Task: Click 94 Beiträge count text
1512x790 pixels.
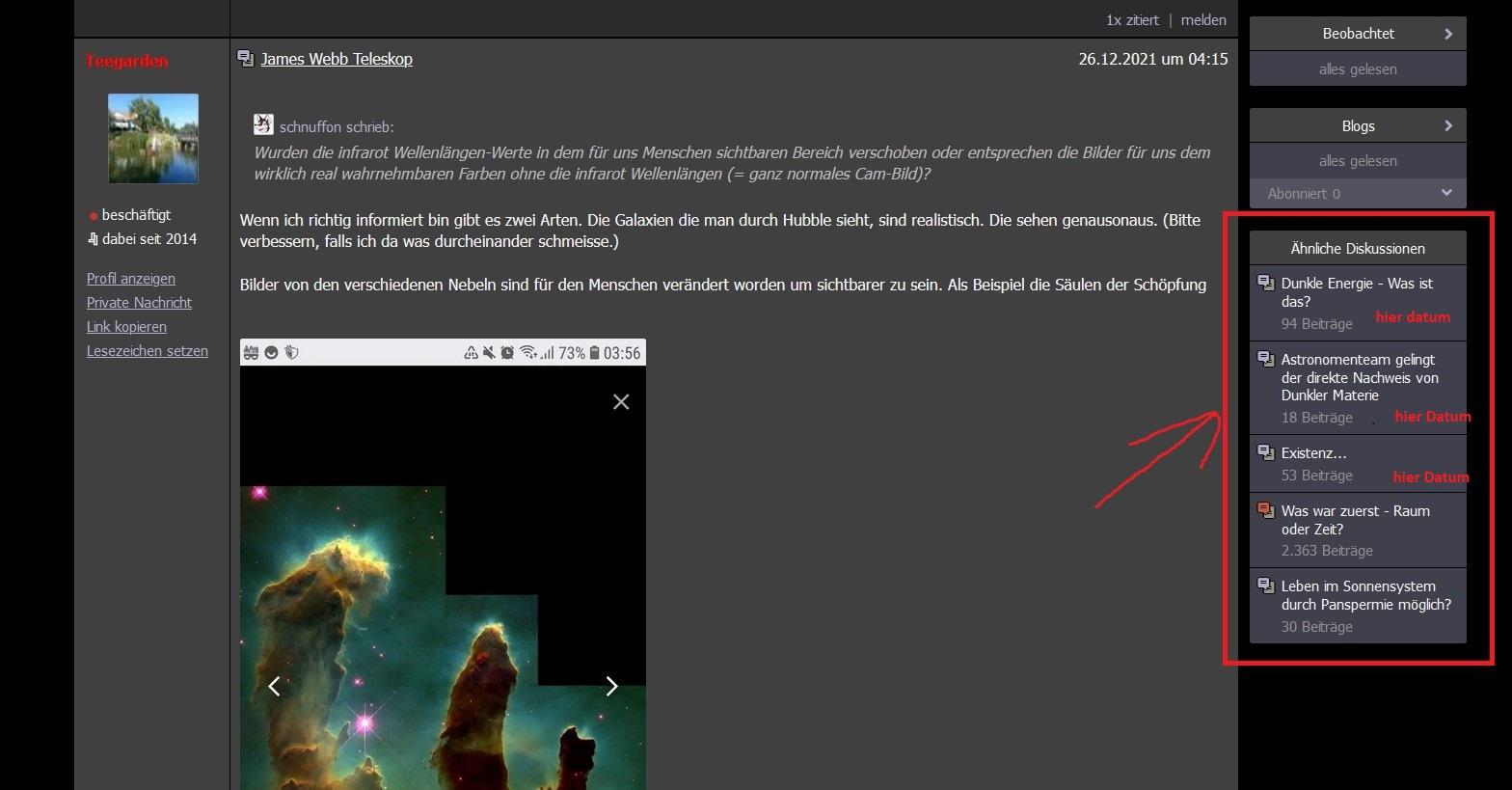Action: pos(1317,324)
